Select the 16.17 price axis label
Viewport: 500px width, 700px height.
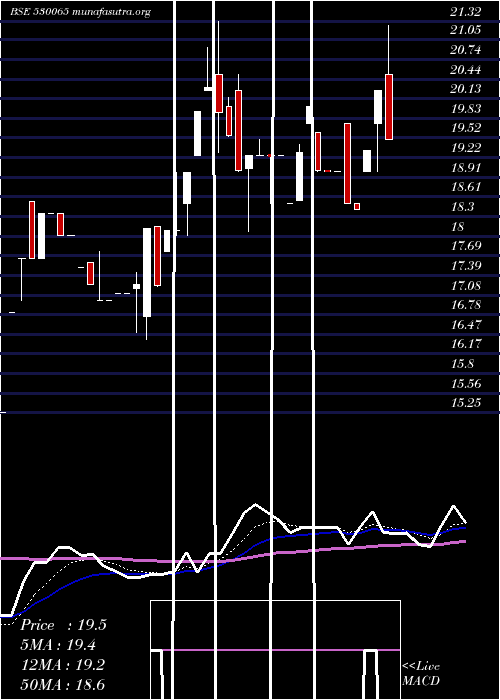pos(466,344)
